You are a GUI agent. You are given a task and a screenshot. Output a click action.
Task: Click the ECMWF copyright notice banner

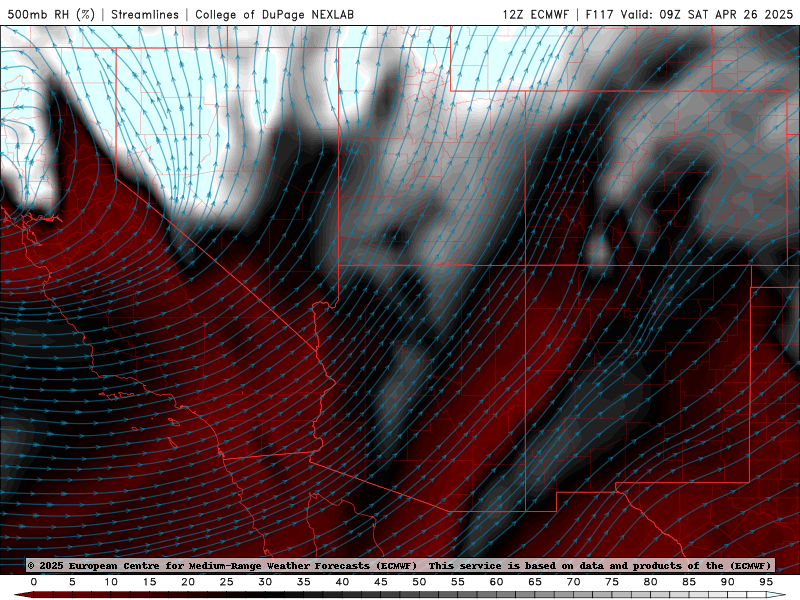coord(400,565)
